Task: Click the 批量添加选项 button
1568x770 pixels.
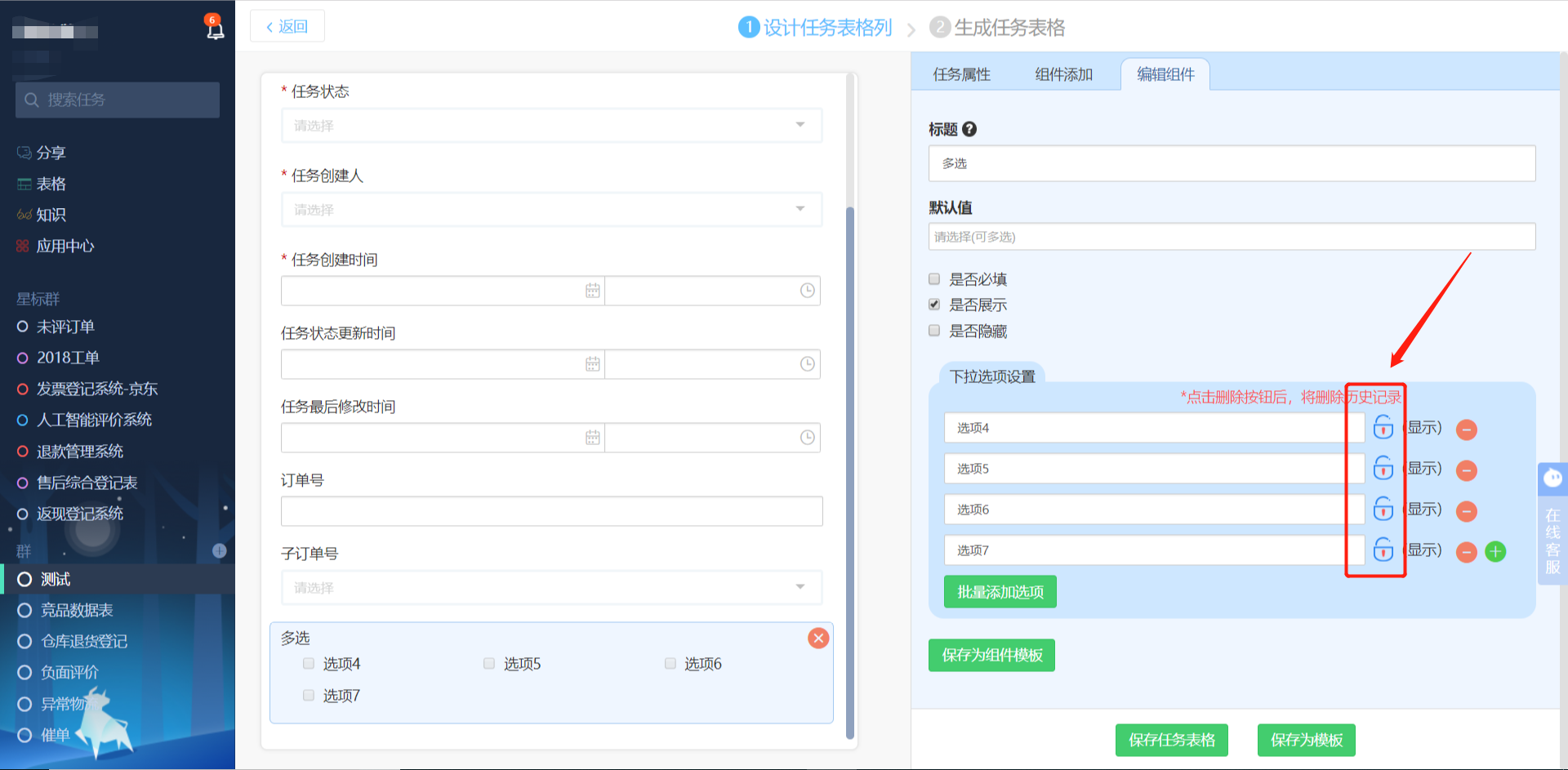Action: tap(1000, 592)
